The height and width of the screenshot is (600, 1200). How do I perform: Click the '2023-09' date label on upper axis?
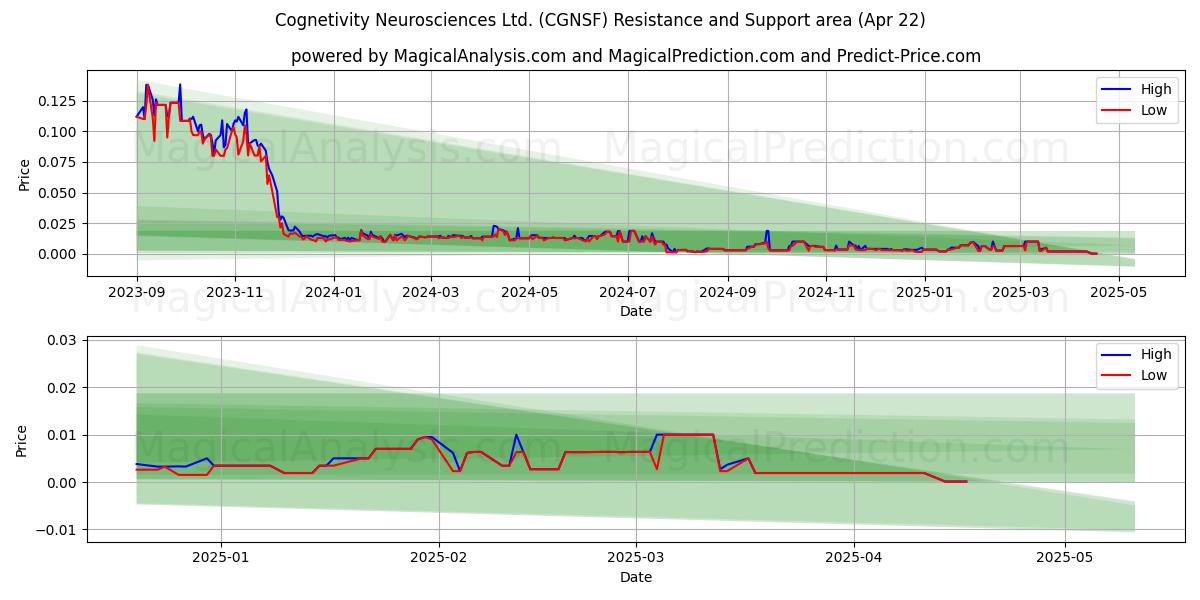137,292
